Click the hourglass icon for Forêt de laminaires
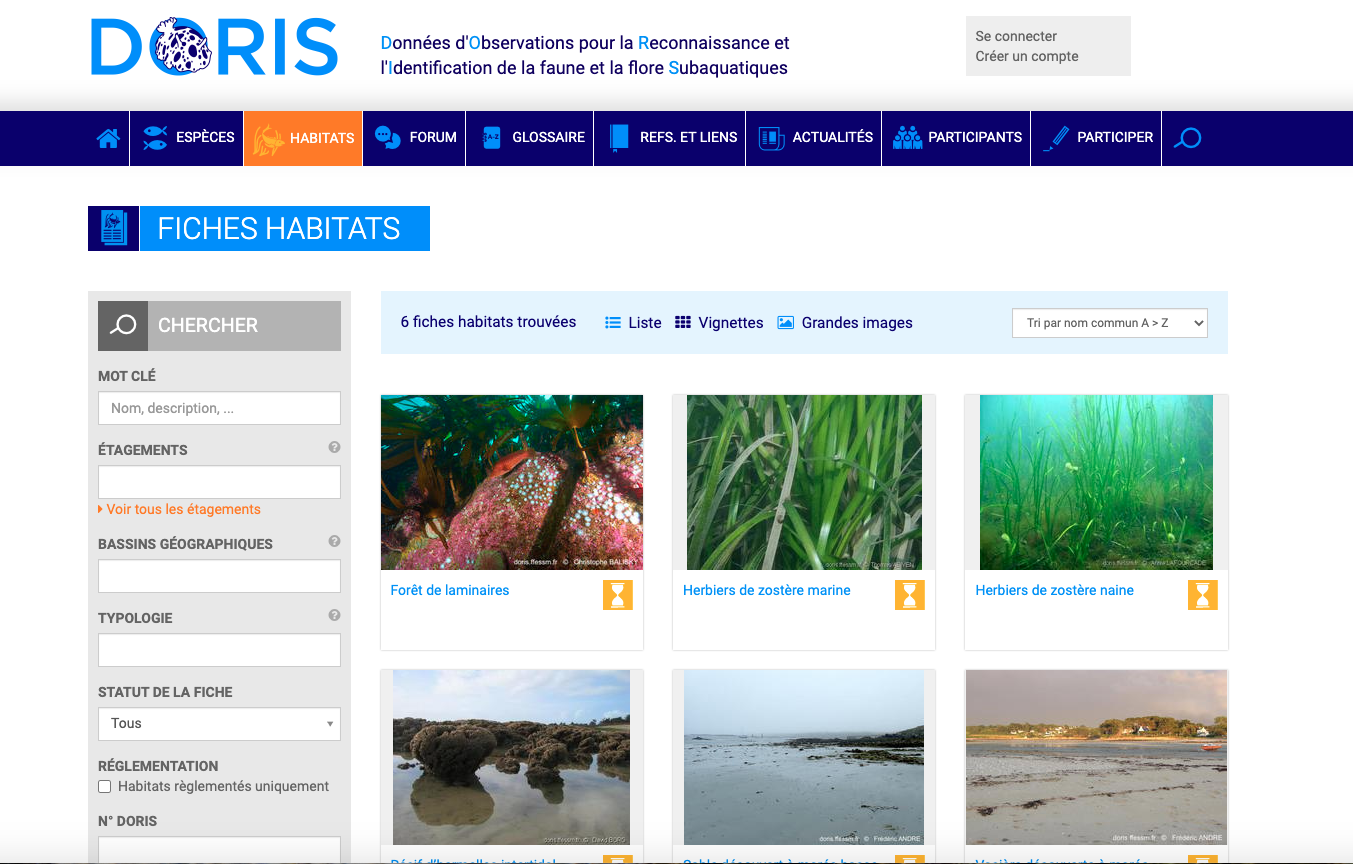 click(618, 595)
